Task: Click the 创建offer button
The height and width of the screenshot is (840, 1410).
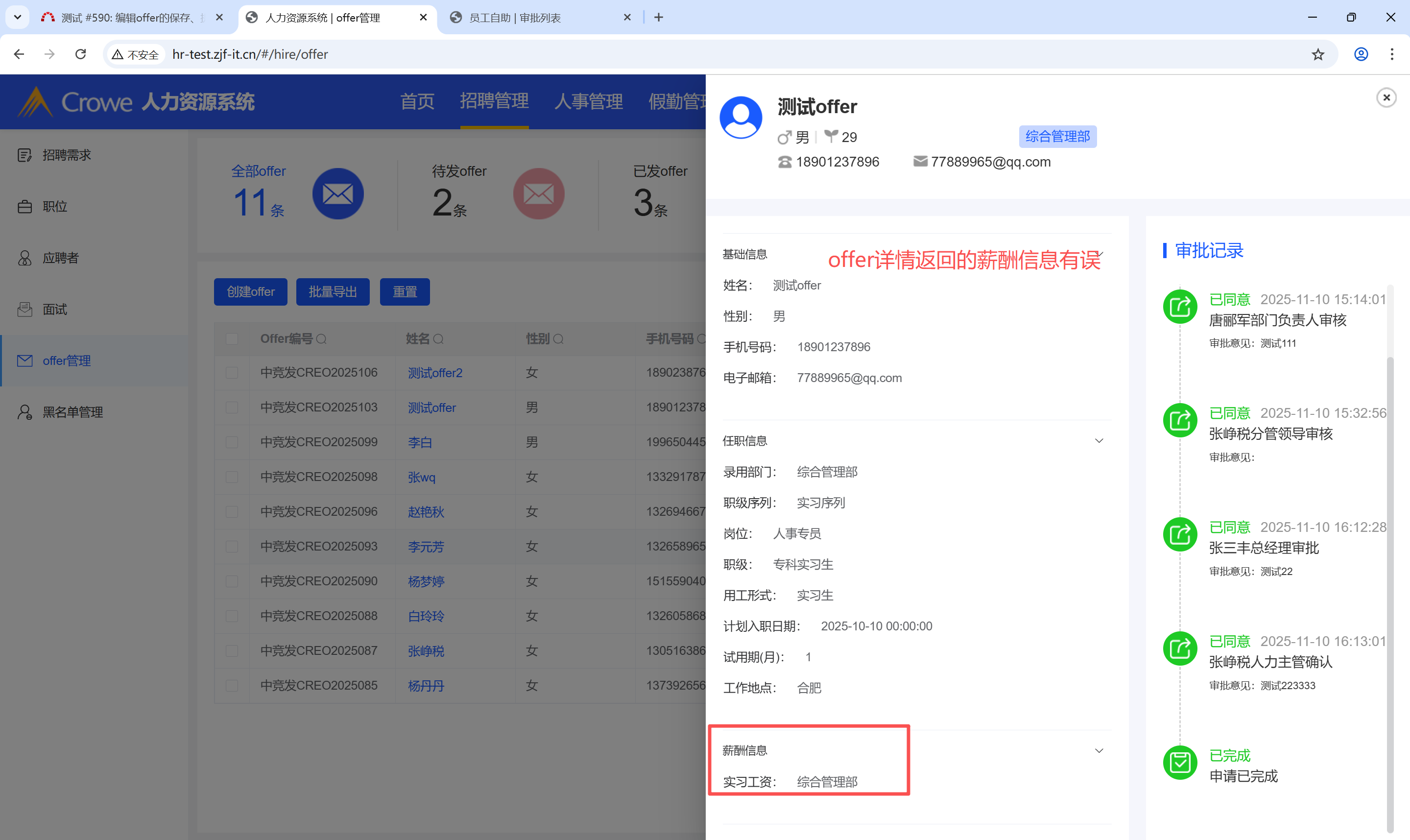Action: [x=250, y=291]
